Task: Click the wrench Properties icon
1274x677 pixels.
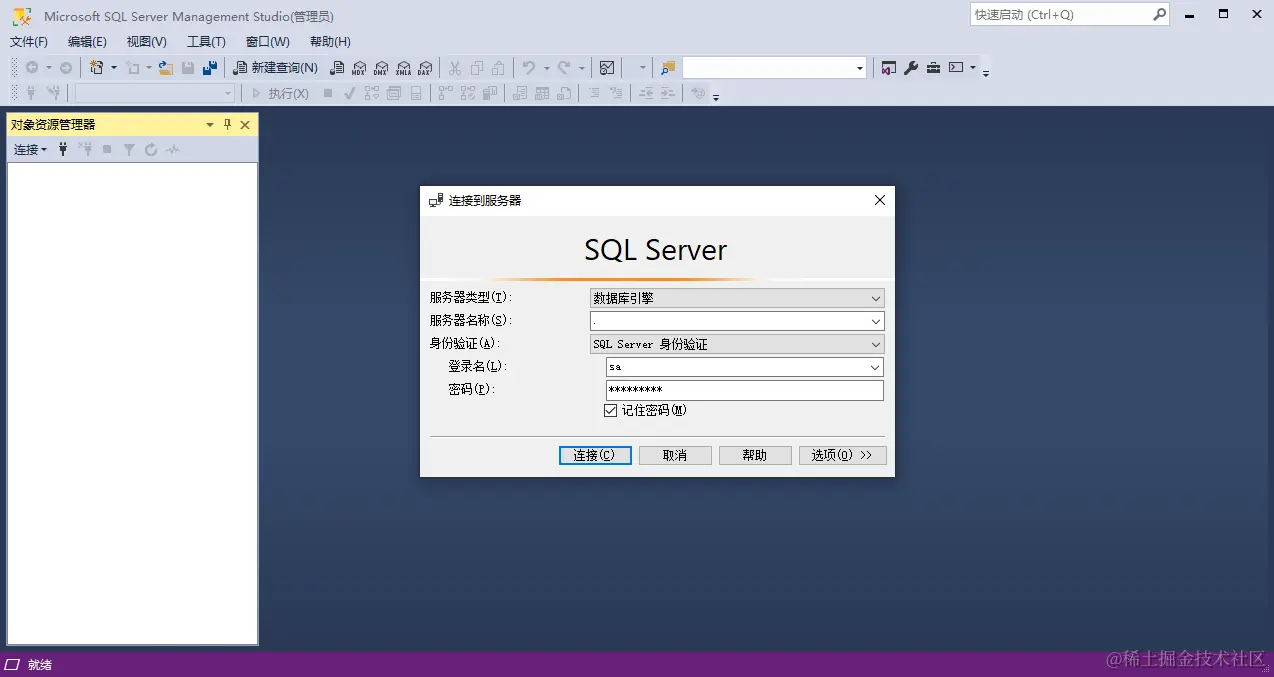Action: click(911, 68)
